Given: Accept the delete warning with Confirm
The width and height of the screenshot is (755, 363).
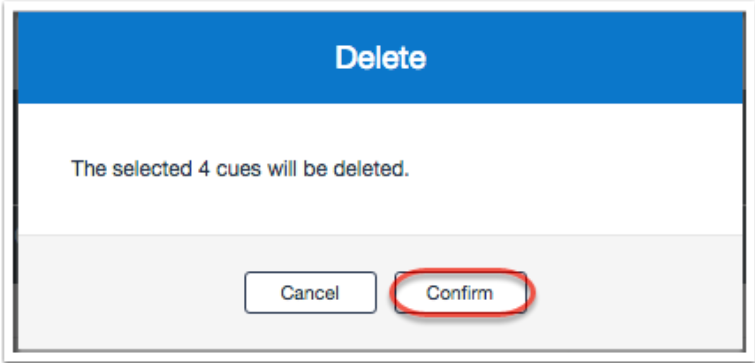Looking at the screenshot, I should 460,292.
